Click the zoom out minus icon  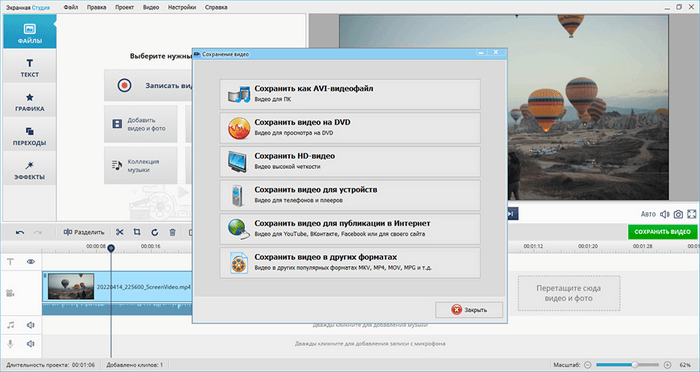pos(588,365)
